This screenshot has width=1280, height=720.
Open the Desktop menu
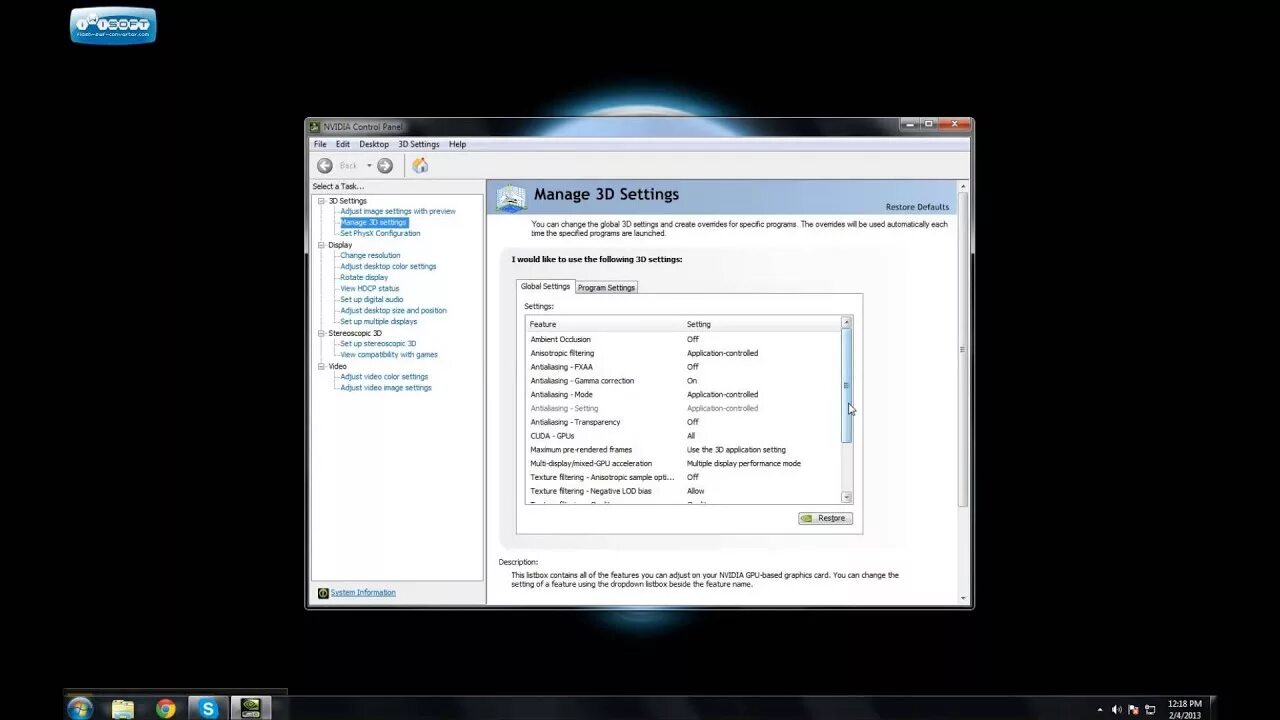click(x=374, y=144)
